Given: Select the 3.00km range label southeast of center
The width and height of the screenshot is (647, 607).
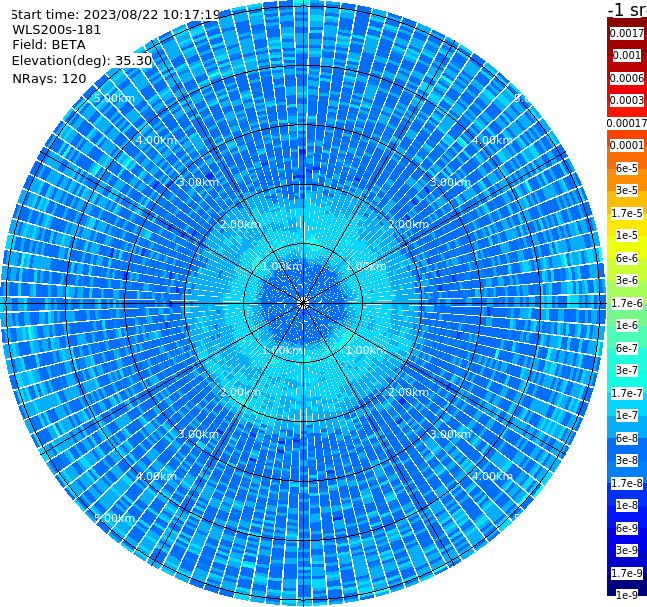Looking at the screenshot, I should click(450, 434).
